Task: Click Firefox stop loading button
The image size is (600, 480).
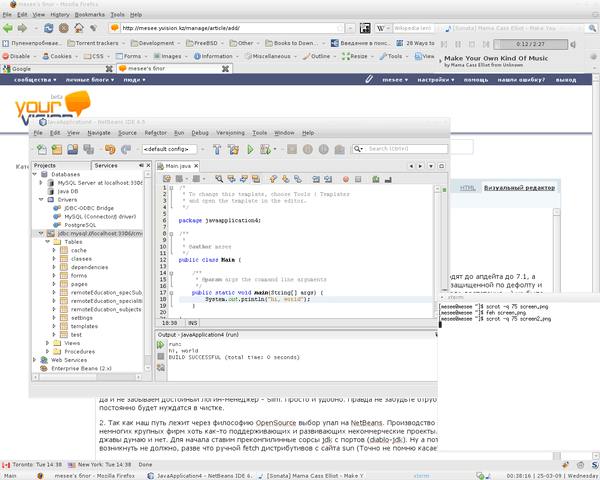Action: point(64,28)
